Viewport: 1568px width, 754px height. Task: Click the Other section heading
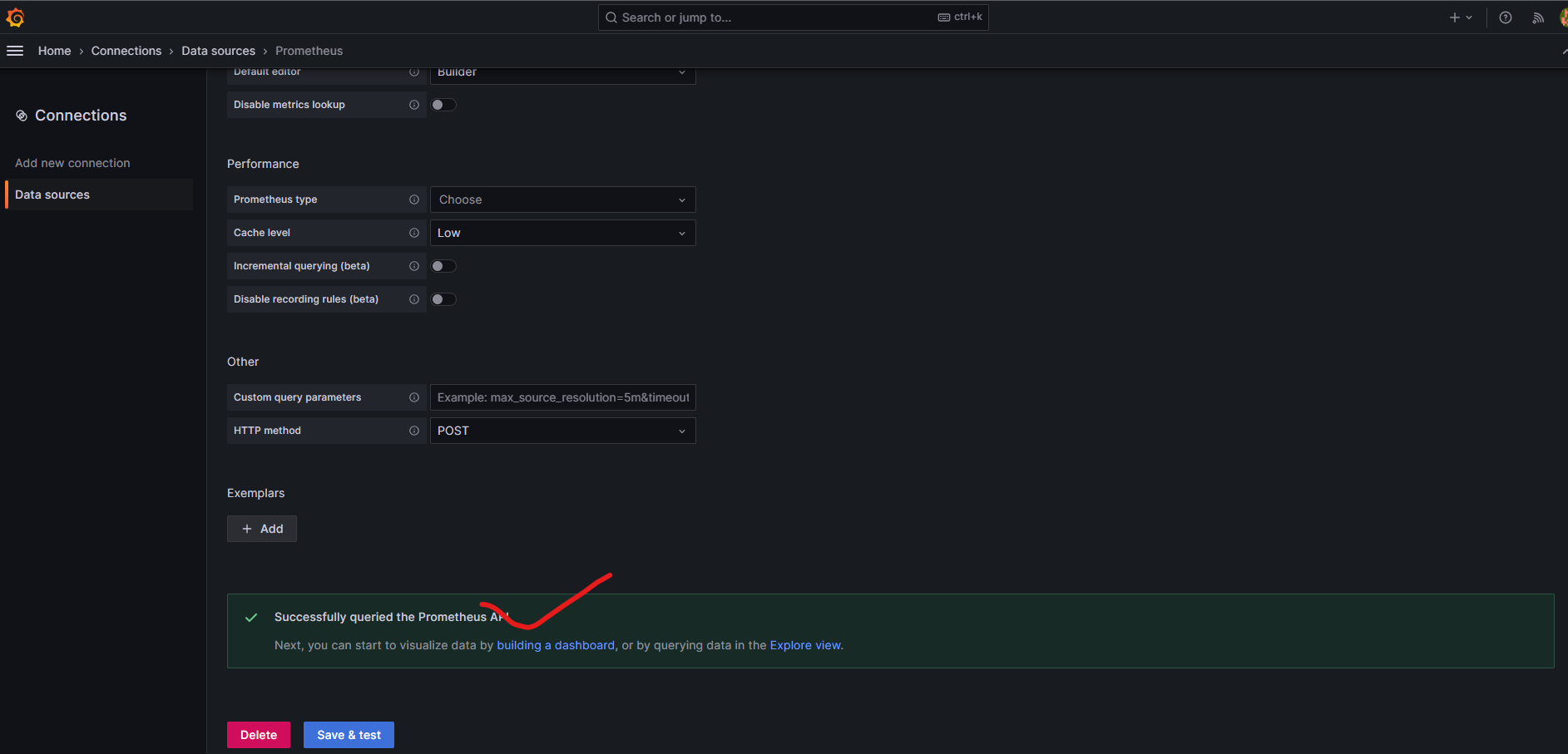pyautogui.click(x=243, y=362)
